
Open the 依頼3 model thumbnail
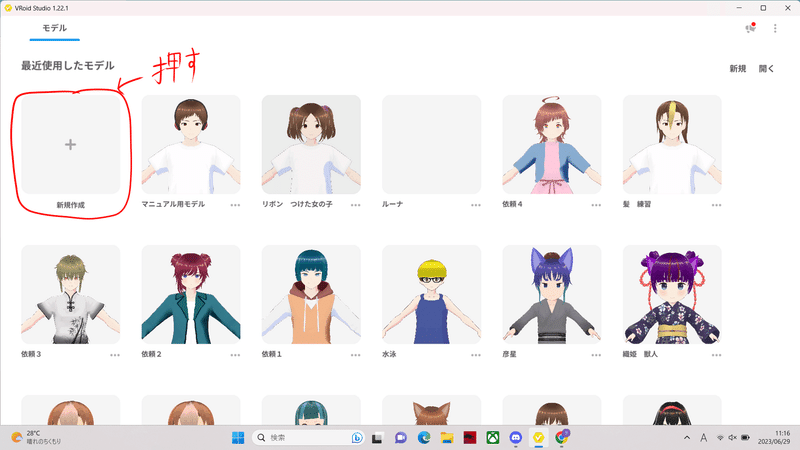(70, 294)
